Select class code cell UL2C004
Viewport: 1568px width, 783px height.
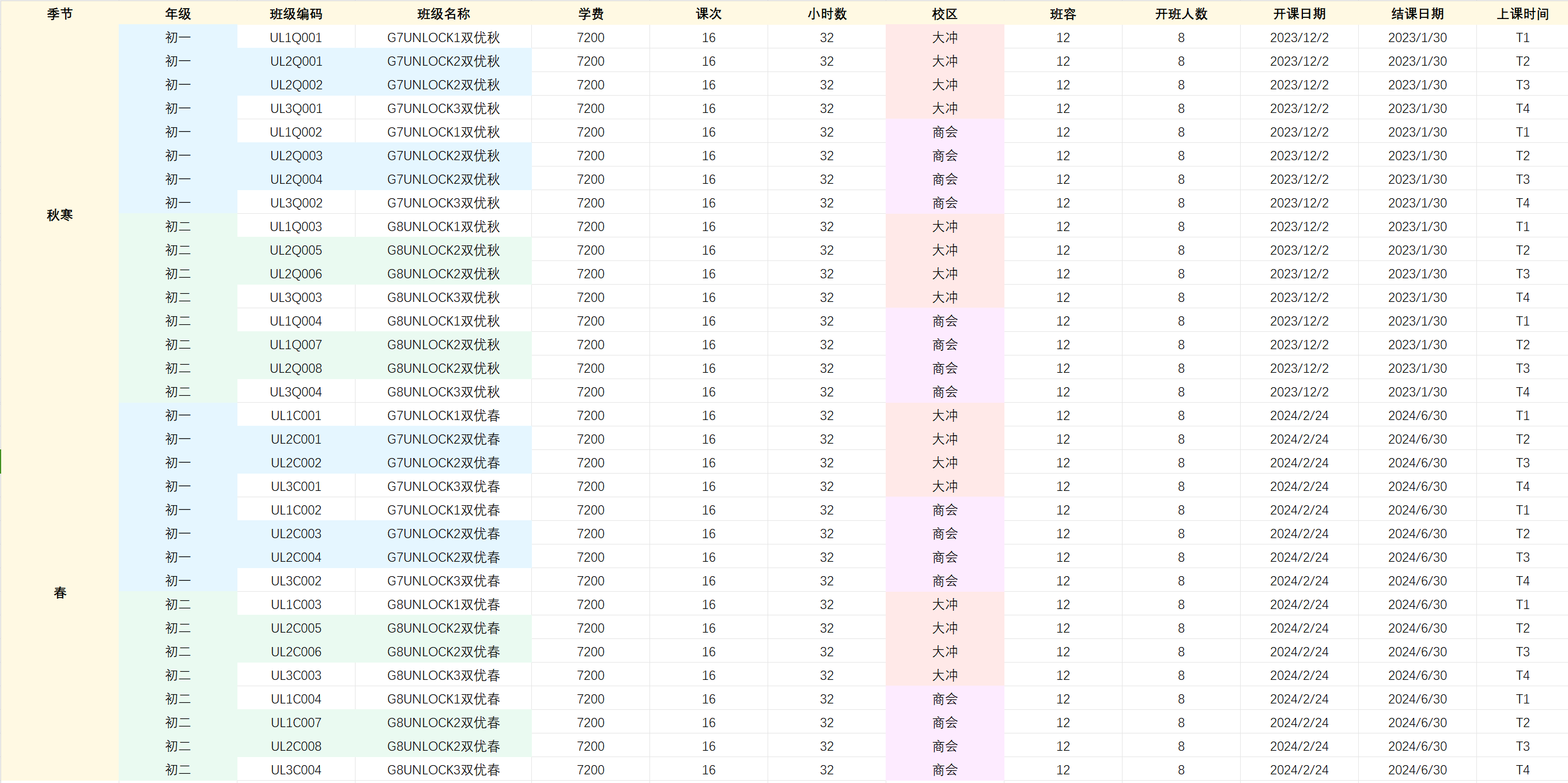pyautogui.click(x=296, y=557)
